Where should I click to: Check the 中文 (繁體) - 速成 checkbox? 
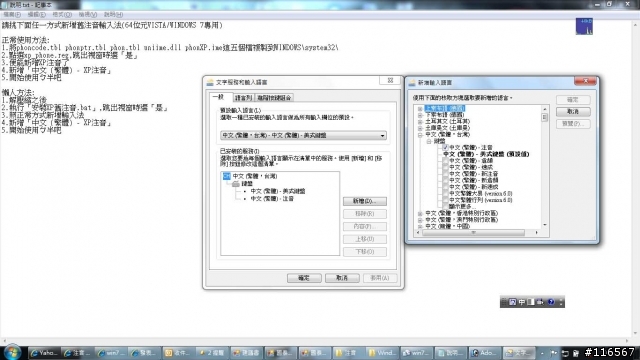445,167
